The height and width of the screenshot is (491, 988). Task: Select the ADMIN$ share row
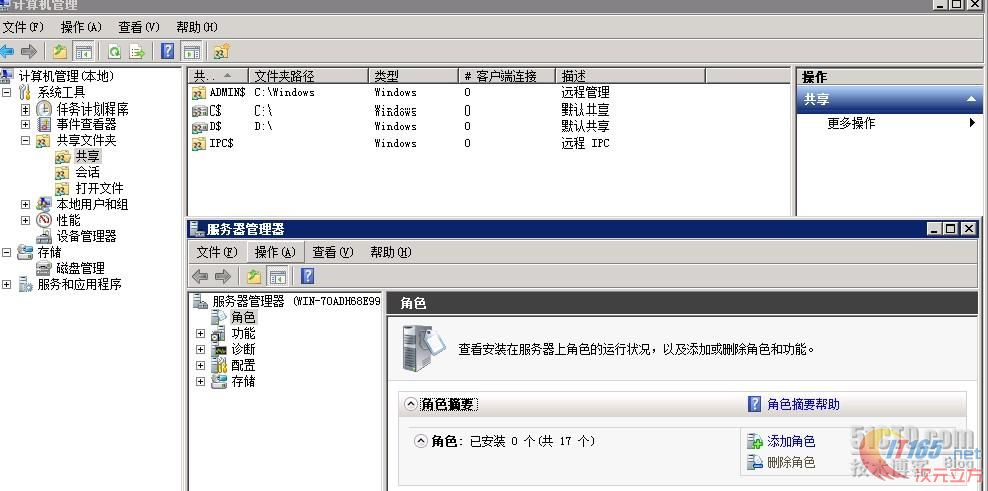pyautogui.click(x=489, y=93)
